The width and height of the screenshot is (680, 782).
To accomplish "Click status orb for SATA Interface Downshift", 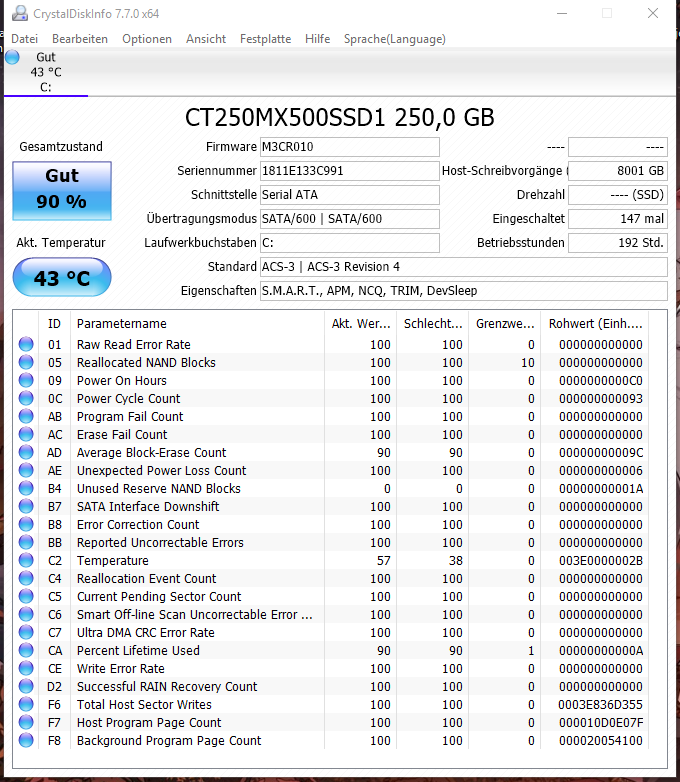I will 26,506.
